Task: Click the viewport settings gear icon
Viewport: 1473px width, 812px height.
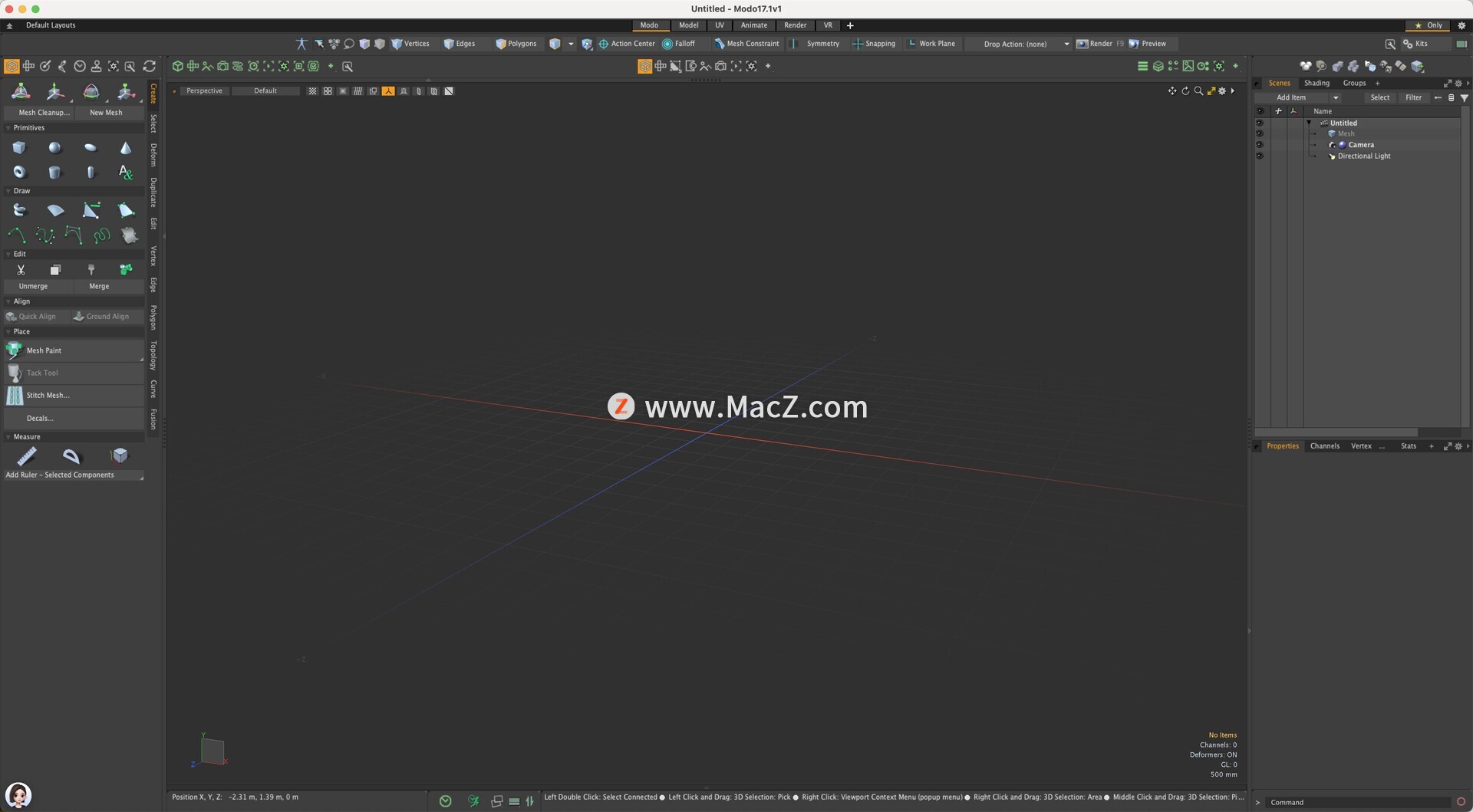Action: coord(1222,91)
